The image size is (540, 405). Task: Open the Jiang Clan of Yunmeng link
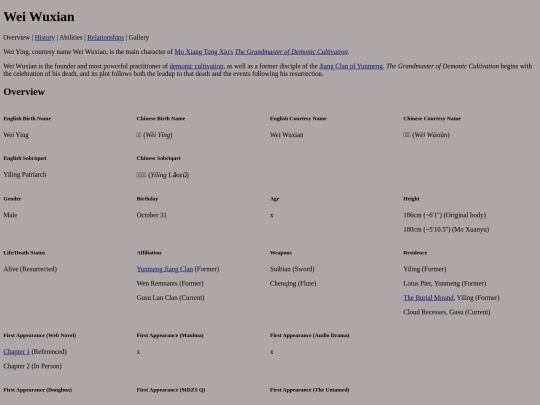pos(351,66)
